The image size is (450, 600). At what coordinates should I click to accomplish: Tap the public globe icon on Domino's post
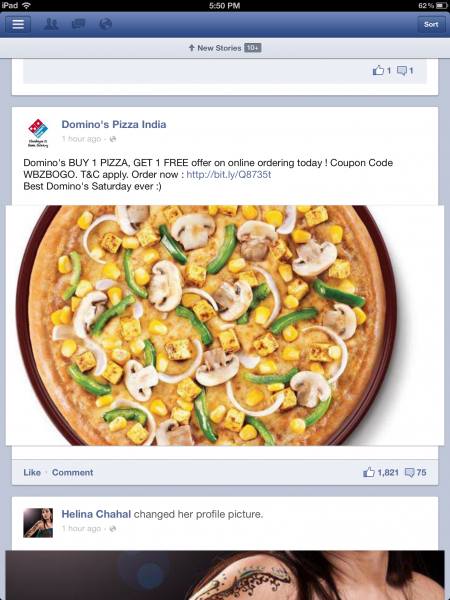[112, 139]
